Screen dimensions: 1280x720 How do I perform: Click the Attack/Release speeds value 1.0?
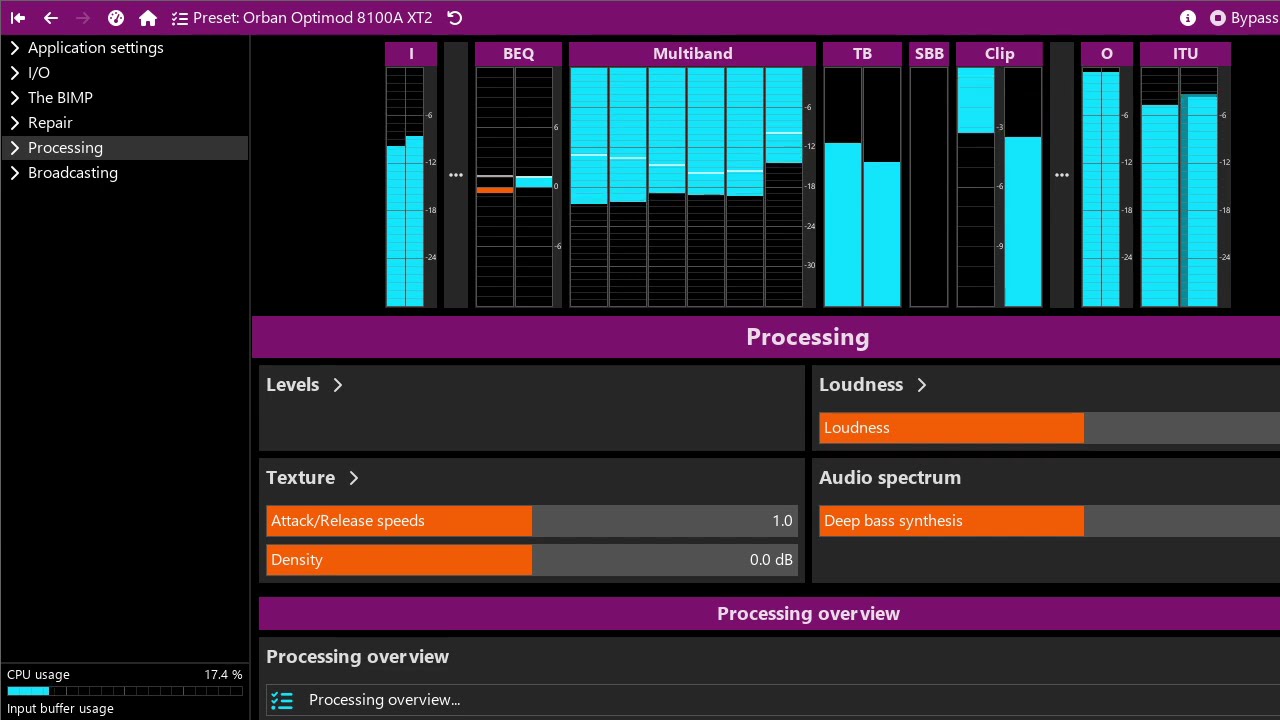[782, 521]
